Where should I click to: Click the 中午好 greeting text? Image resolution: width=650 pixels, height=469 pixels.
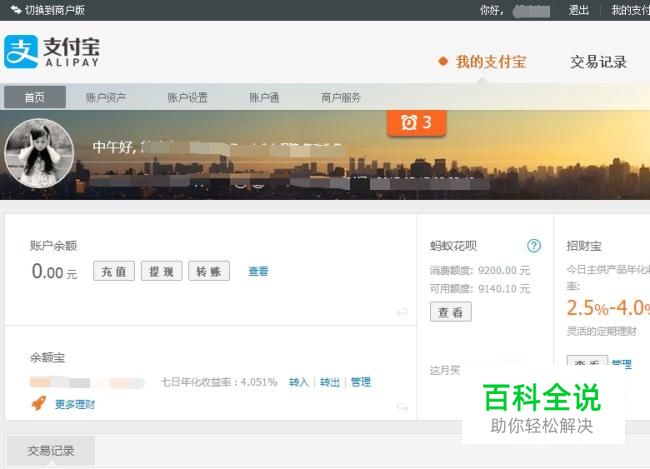pos(114,147)
